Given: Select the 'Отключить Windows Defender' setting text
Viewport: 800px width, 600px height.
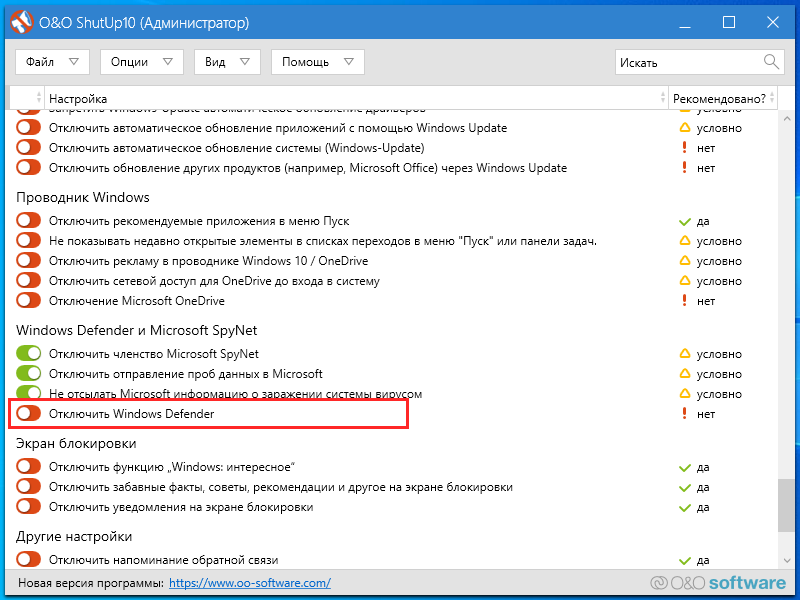Looking at the screenshot, I should pyautogui.click(x=132, y=414).
